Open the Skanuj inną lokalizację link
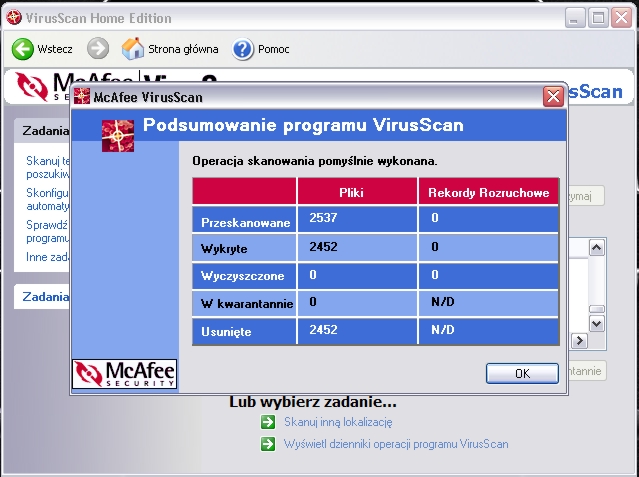The height and width of the screenshot is (477, 639). click(x=338, y=422)
